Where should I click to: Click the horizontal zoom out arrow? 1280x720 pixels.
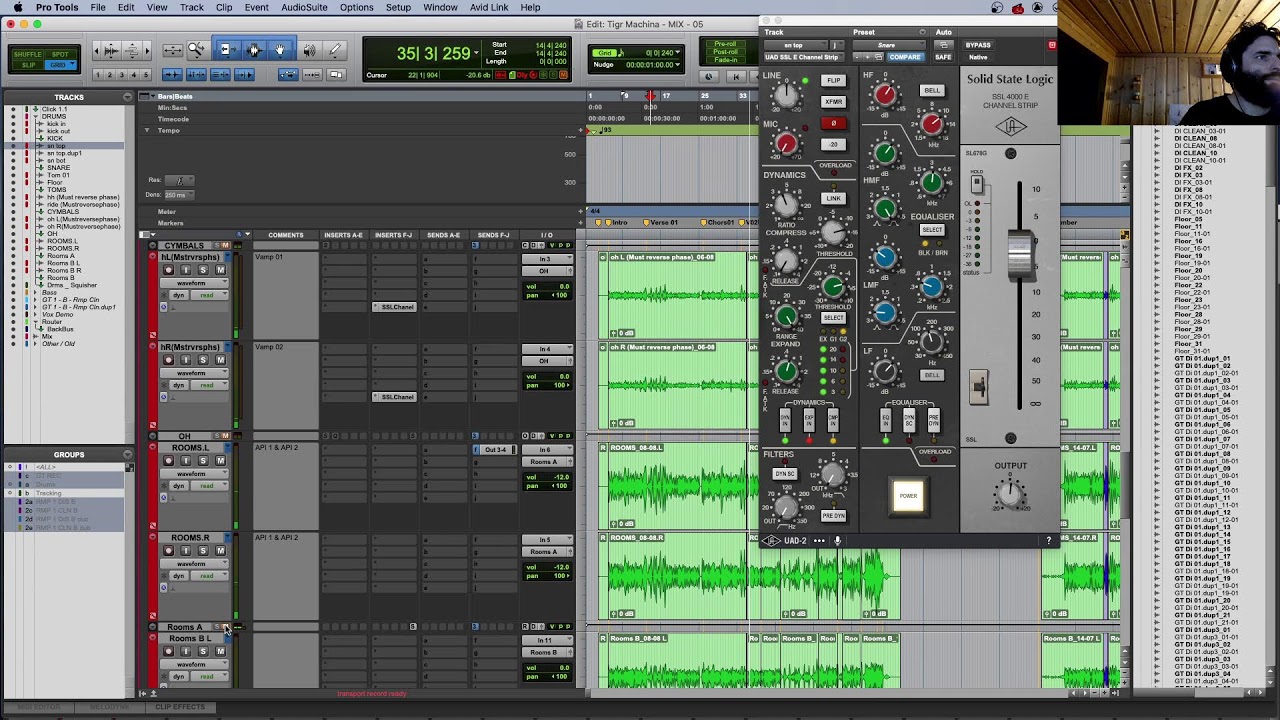pyautogui.click(x=96, y=50)
